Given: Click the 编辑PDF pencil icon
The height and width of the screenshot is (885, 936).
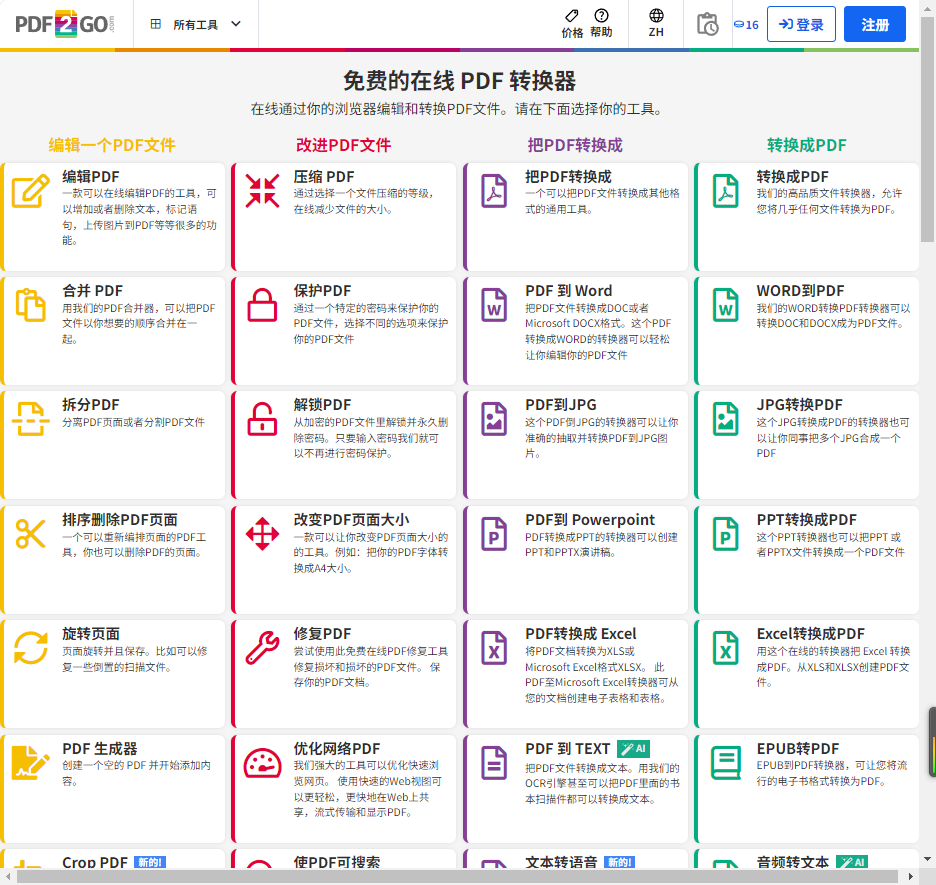Looking at the screenshot, I should tap(30, 191).
